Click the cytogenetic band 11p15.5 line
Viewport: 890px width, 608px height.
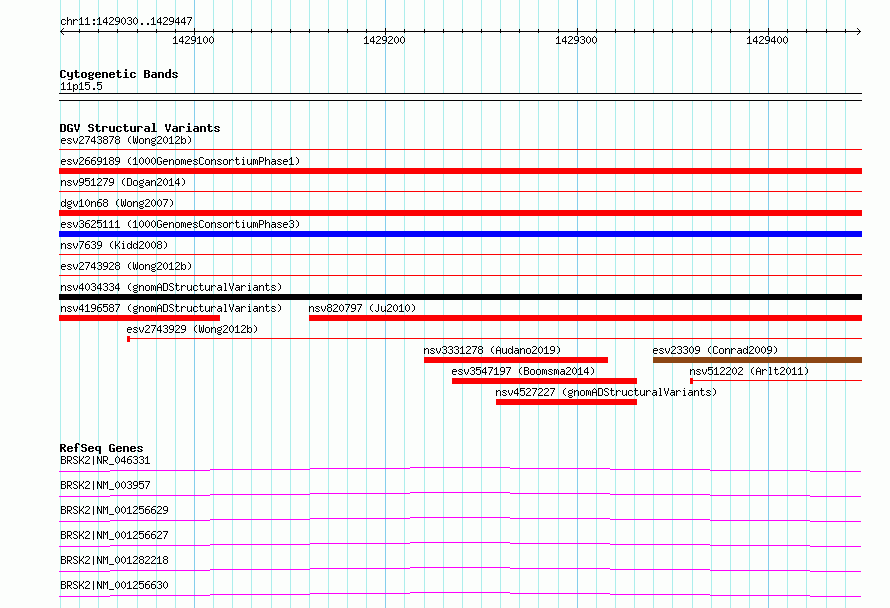point(460,97)
